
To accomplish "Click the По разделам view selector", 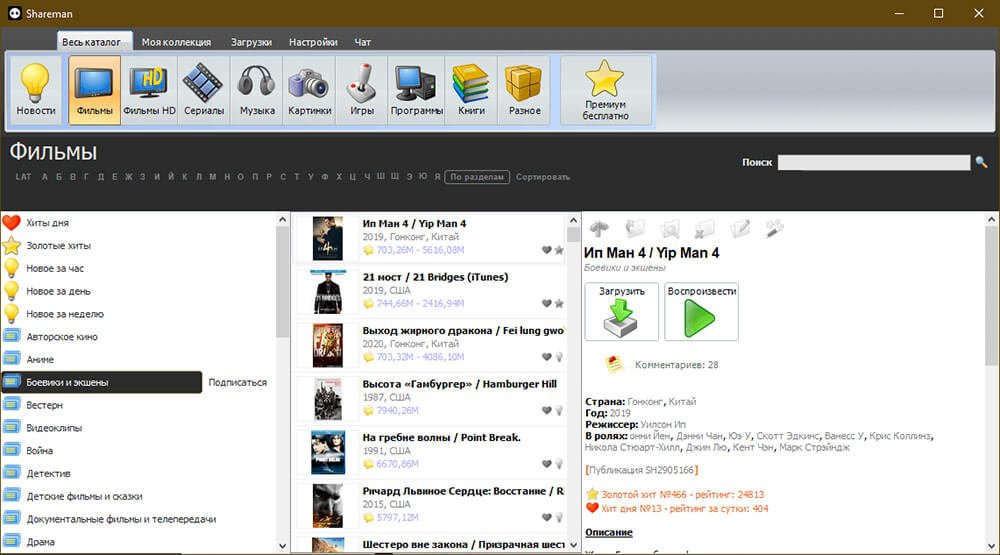I will tap(477, 177).
